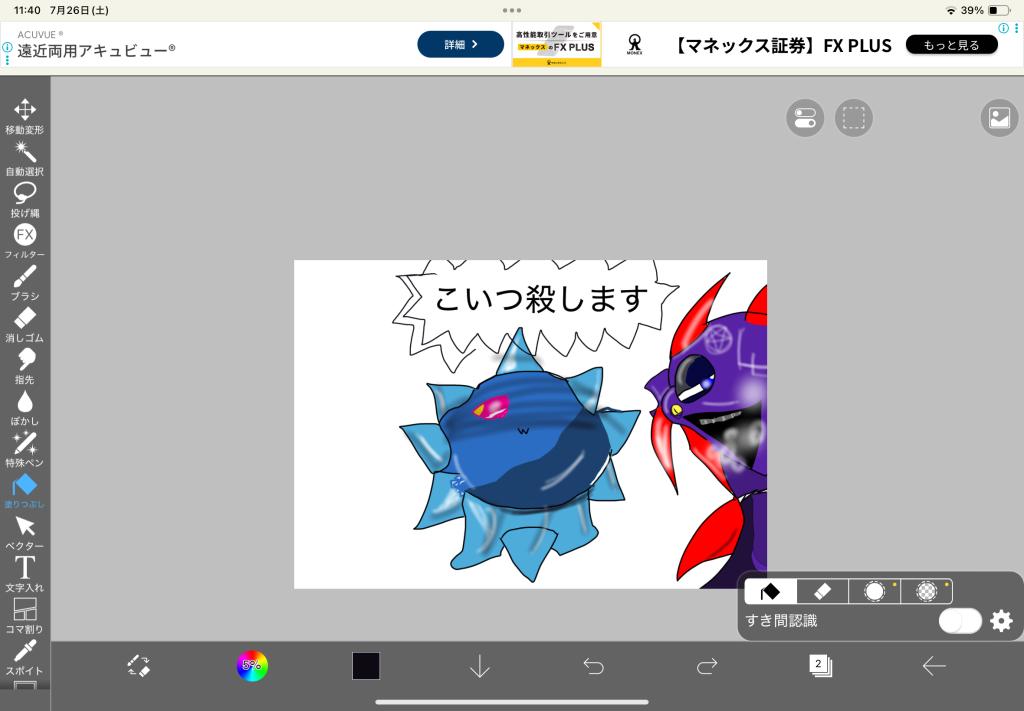
Task: Tap the 詳細 button in the ad
Action: pos(460,44)
